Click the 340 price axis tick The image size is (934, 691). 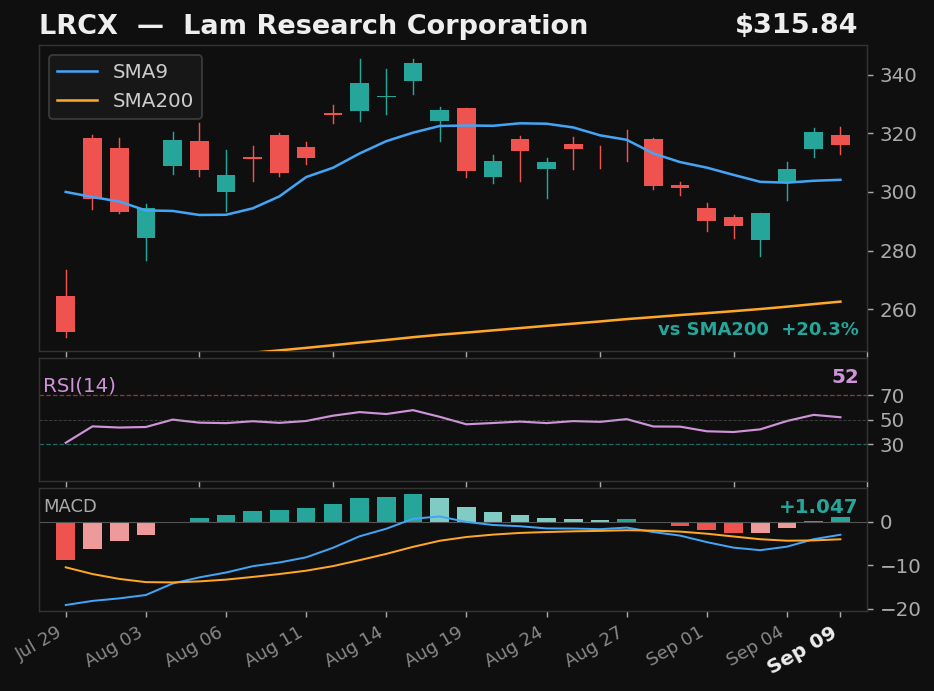[x=898, y=76]
